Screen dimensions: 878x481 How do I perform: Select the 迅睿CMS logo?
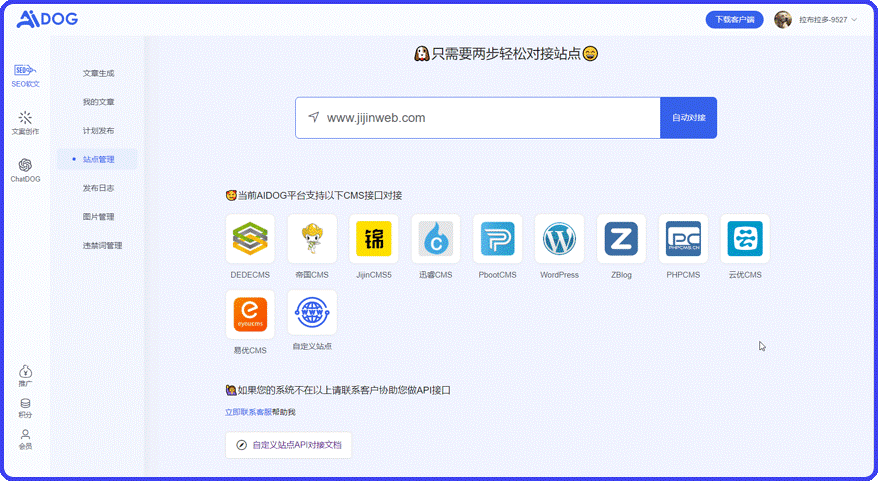click(436, 239)
